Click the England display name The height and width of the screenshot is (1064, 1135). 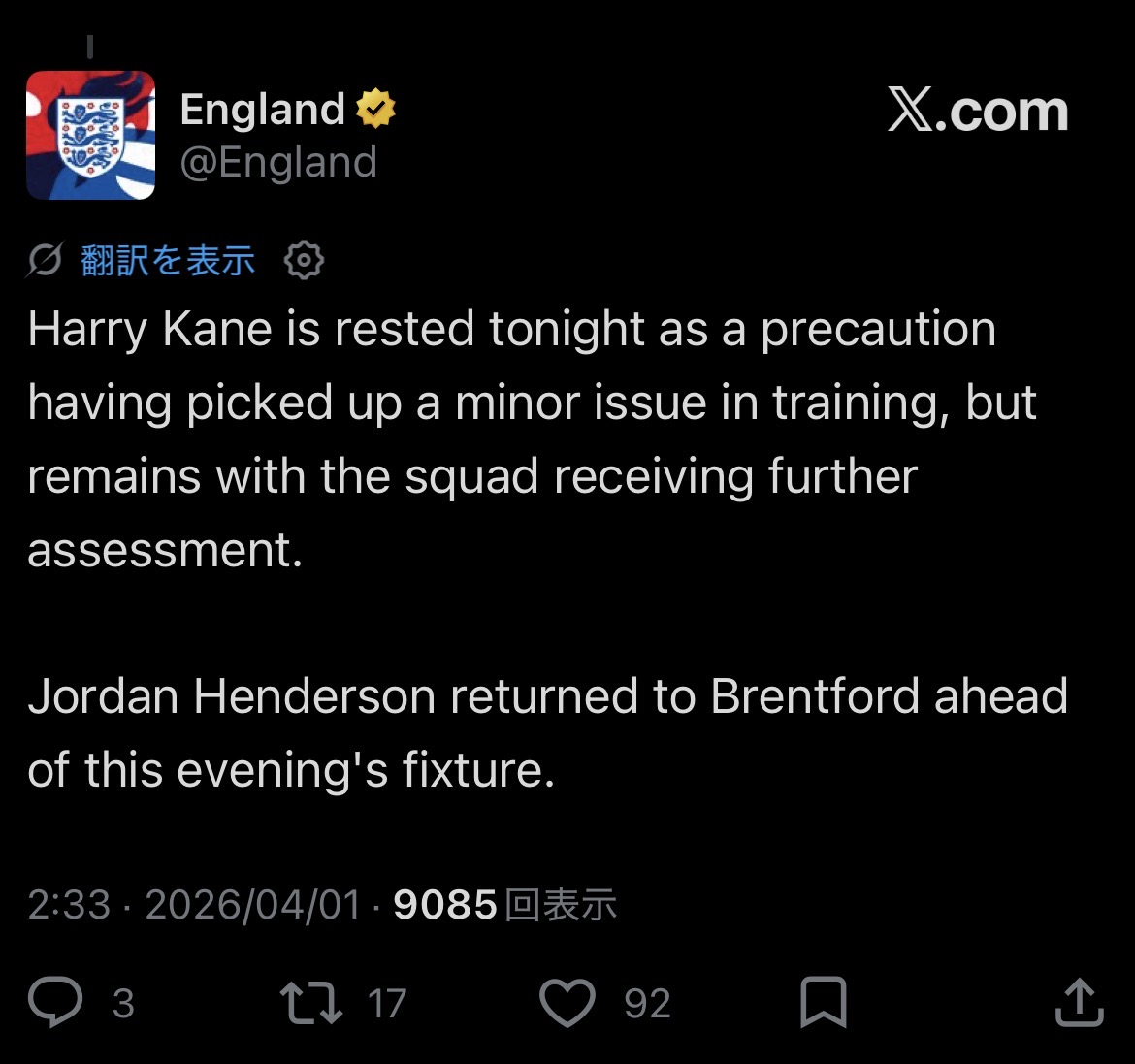tap(262, 110)
